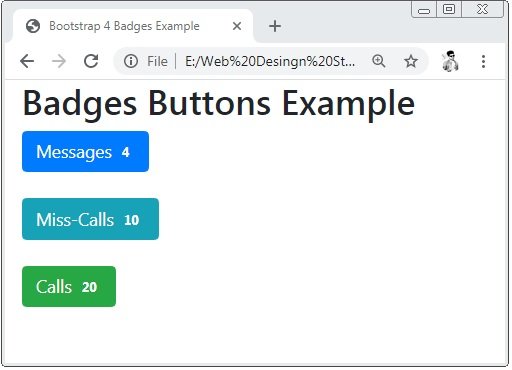Viewport: 512px width, 370px height.
Task: Click the badge showing 20 on Calls
Action: click(x=89, y=287)
